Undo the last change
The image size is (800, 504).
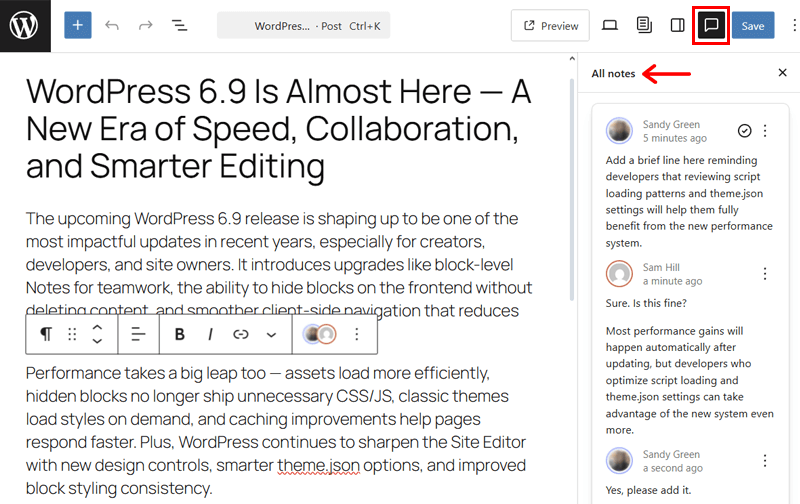(112, 25)
